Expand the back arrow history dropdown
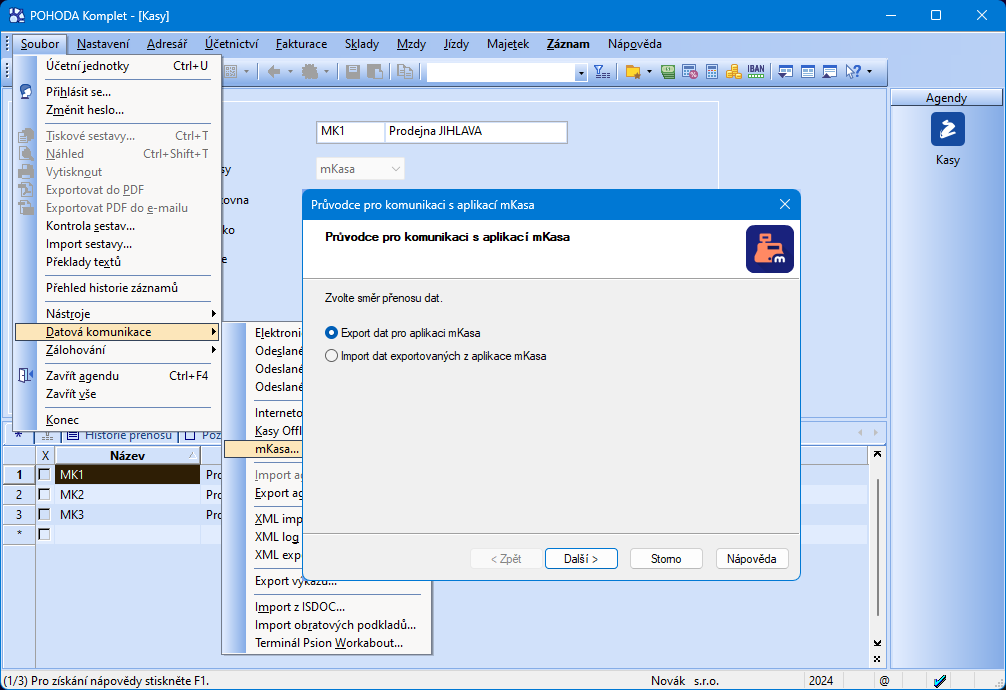1006x690 pixels. pos(290,72)
